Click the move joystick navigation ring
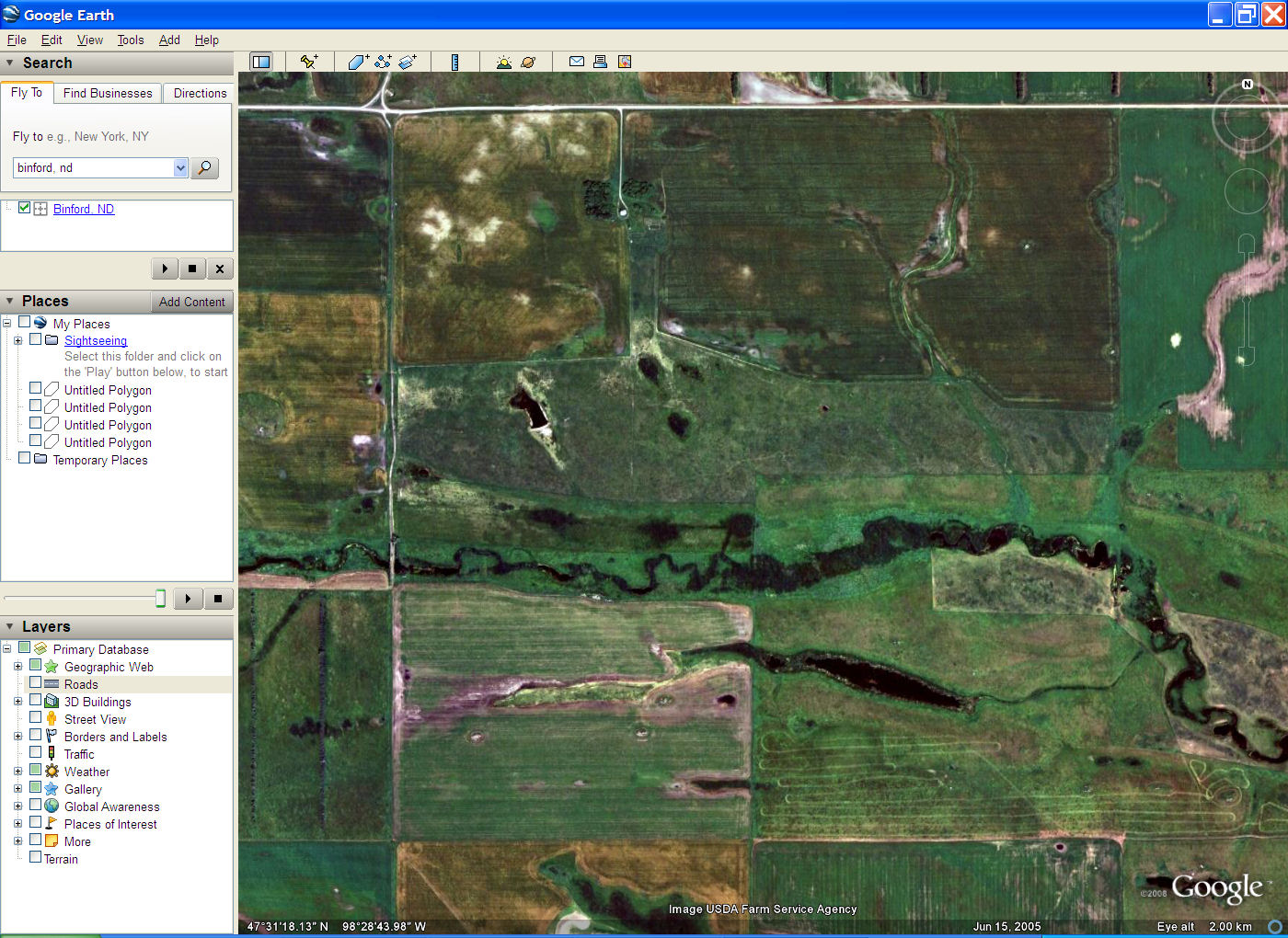Viewport: 1288px width, 938px height. [1247, 190]
